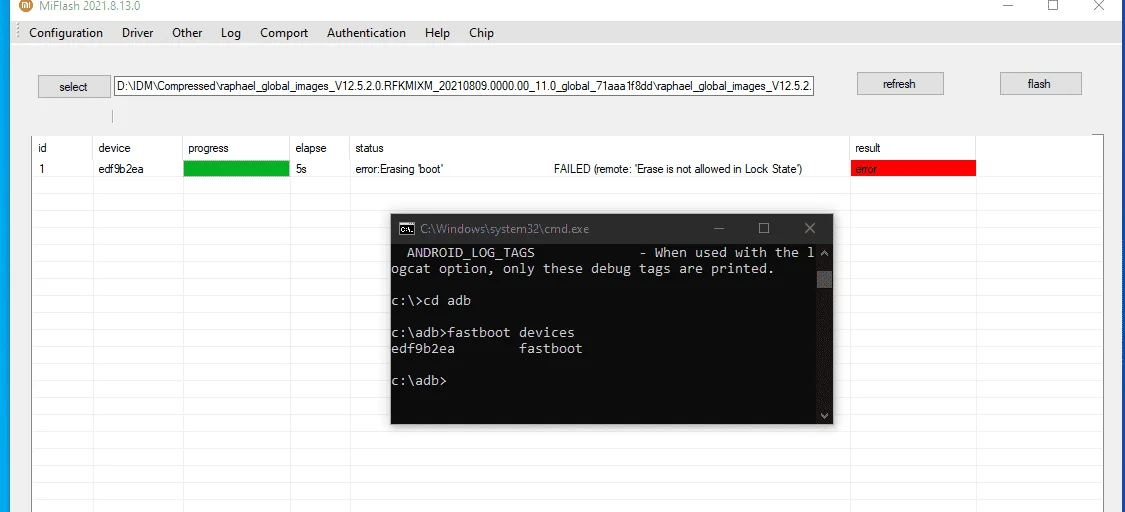Minimize the cmd.exe window
Image resolution: width=1125 pixels, height=512 pixels.
tap(719, 228)
